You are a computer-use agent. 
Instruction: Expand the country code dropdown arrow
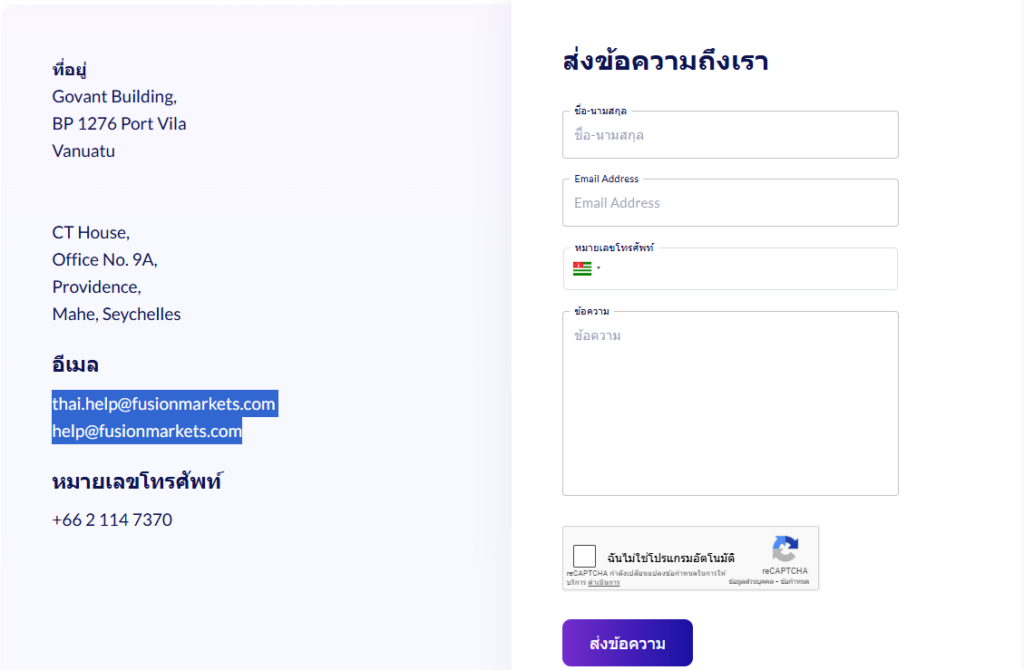pos(598,268)
